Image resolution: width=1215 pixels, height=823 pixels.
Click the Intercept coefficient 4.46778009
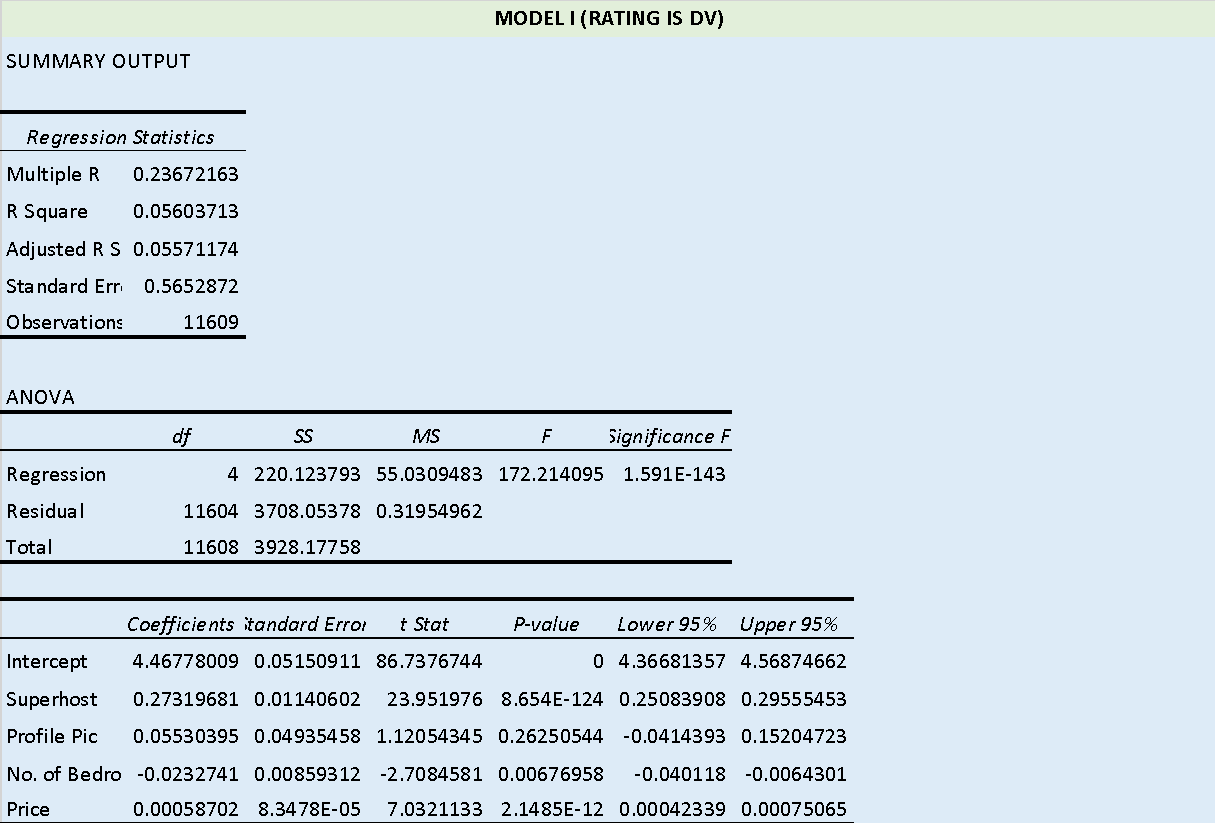pos(180,661)
